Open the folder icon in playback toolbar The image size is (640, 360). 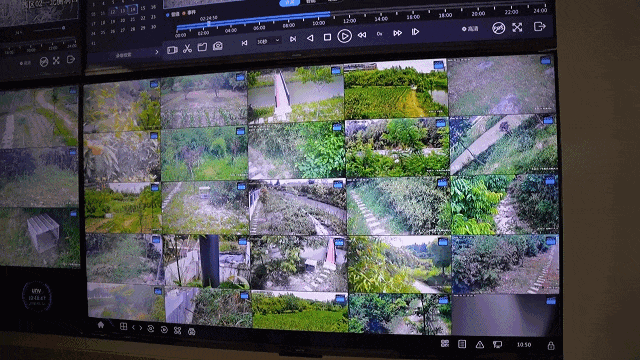coord(202,47)
